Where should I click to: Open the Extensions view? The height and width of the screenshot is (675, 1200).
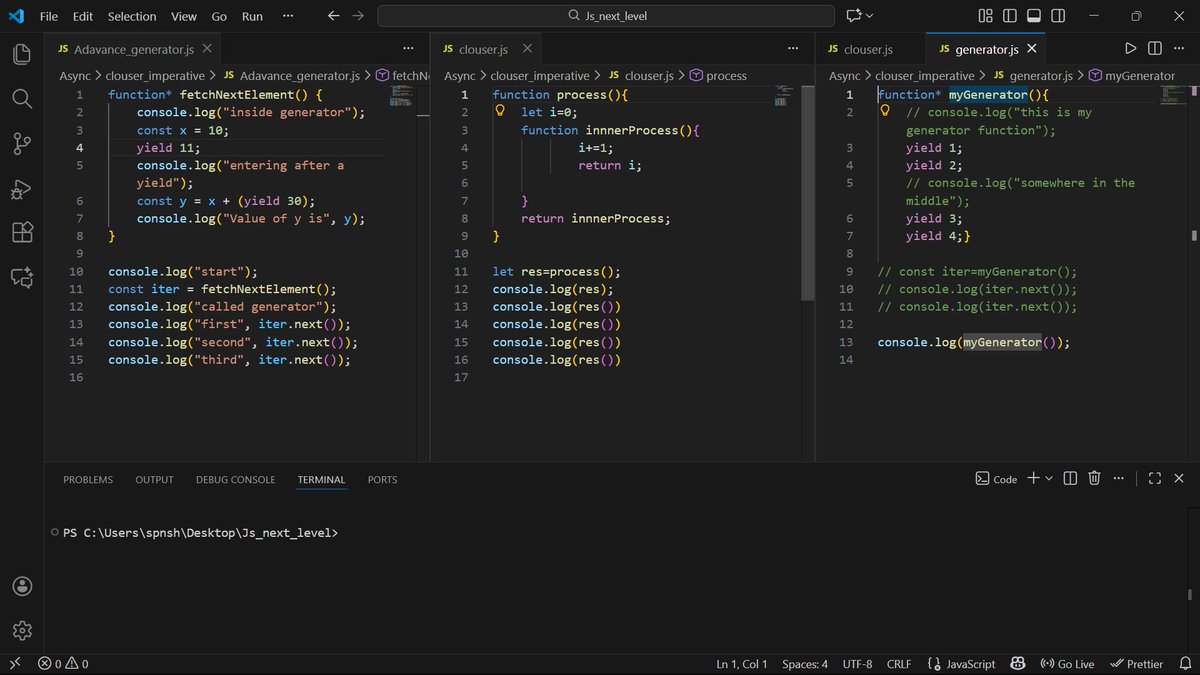pos(21,233)
